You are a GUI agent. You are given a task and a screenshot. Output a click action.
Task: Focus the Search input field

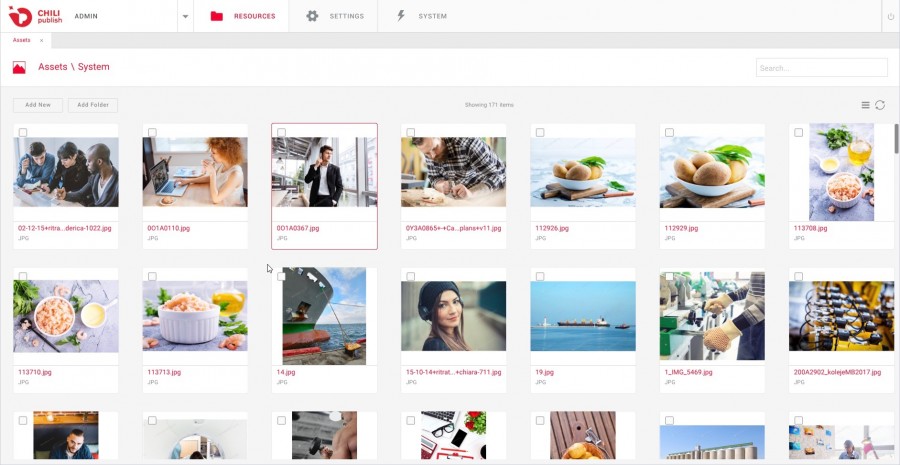[821, 68]
